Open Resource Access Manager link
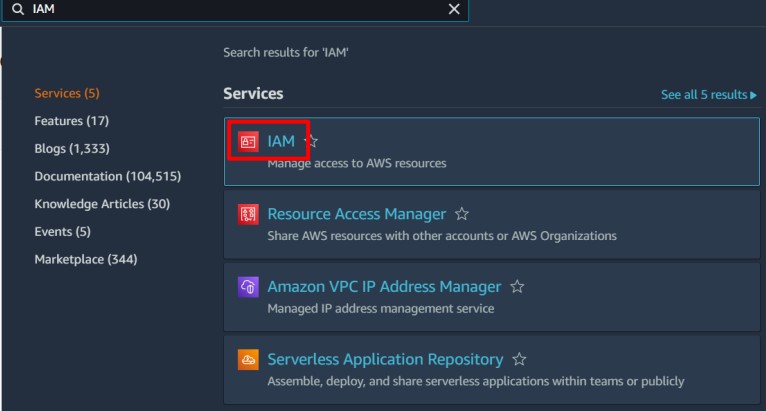The image size is (766, 411). pos(357,214)
